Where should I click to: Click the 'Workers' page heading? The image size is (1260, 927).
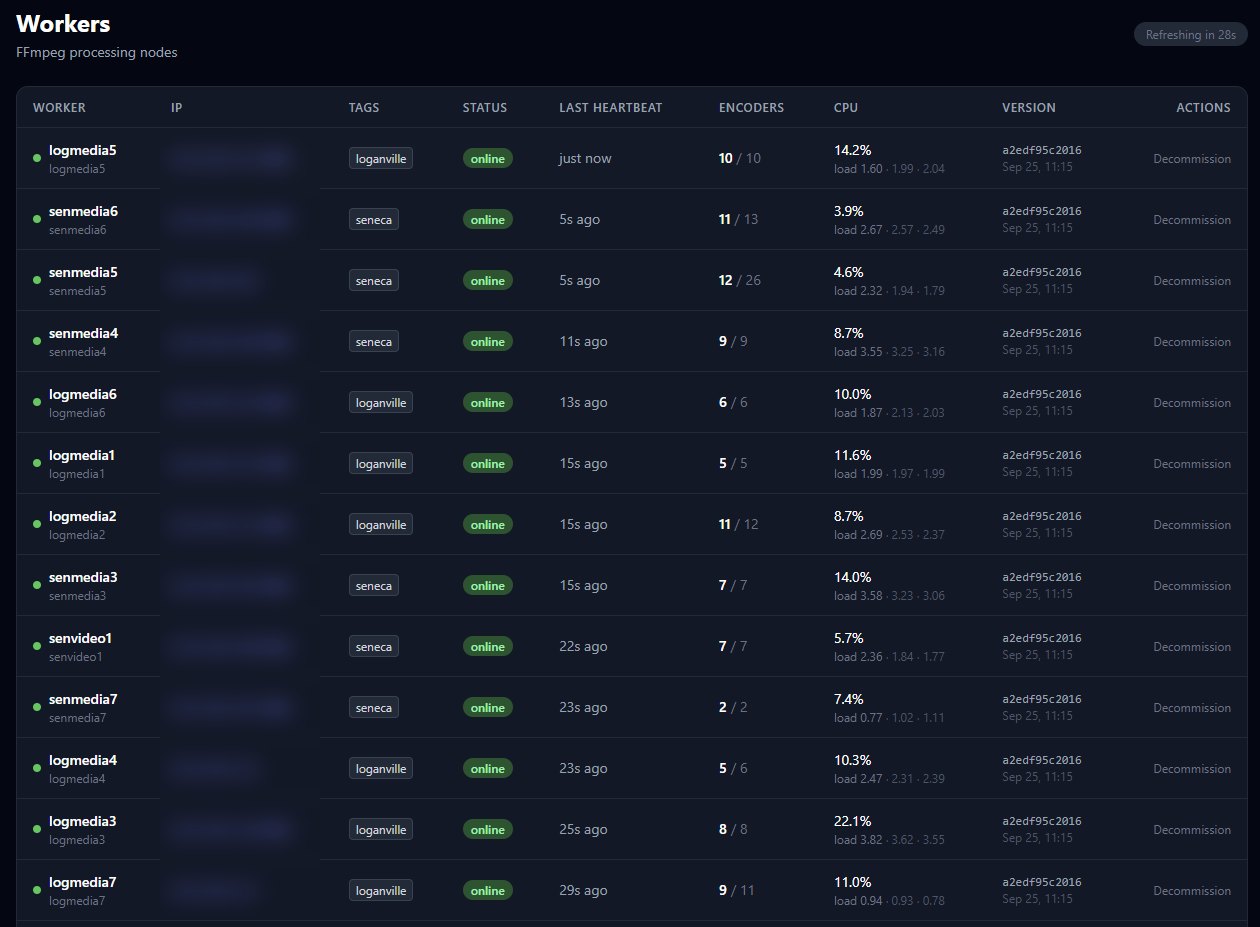pos(63,24)
